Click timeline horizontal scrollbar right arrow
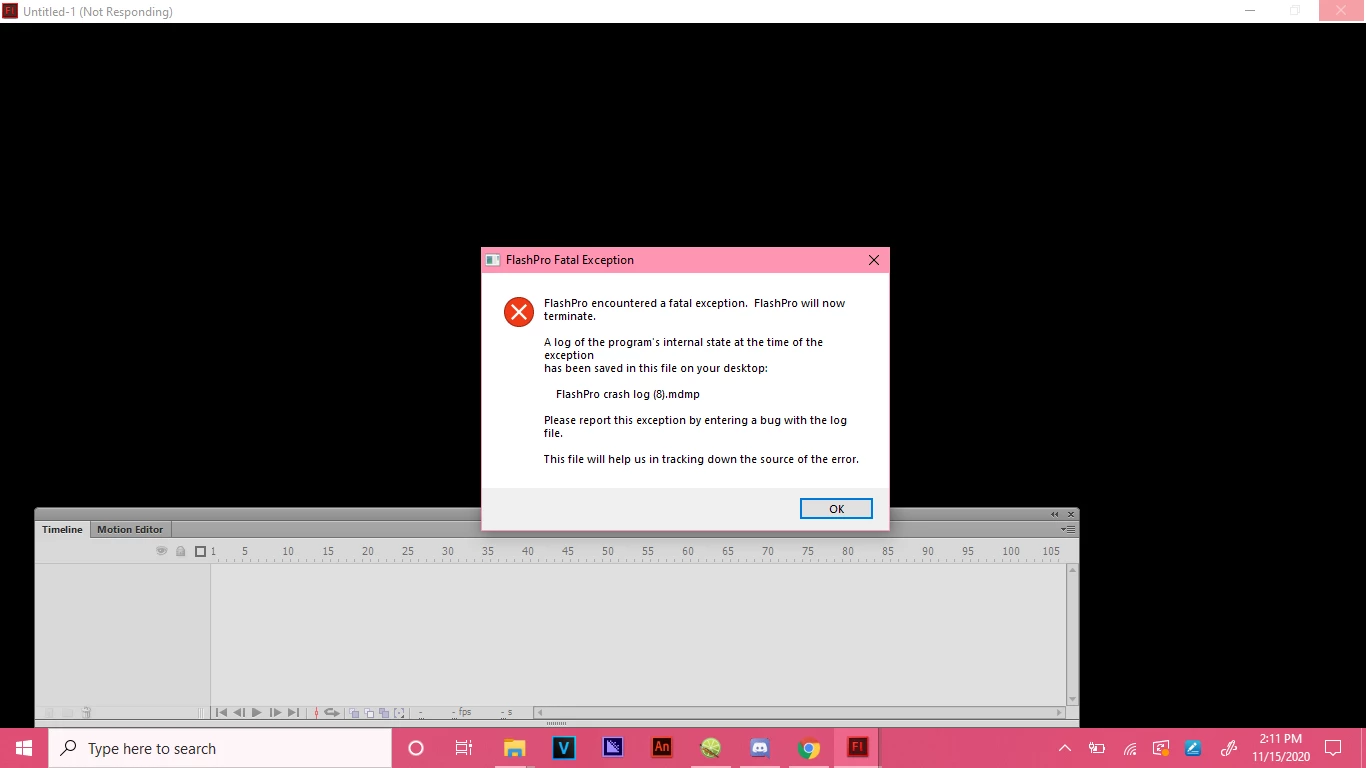Image resolution: width=1366 pixels, height=768 pixels. pyautogui.click(x=1060, y=713)
